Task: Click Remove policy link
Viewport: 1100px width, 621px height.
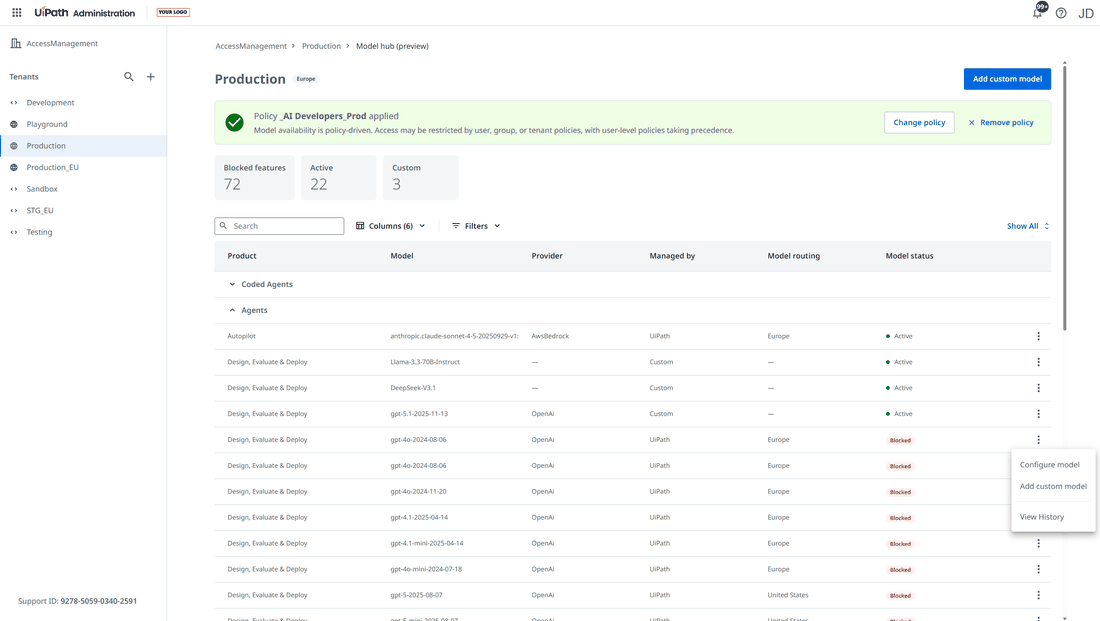Action: [x=1000, y=122]
